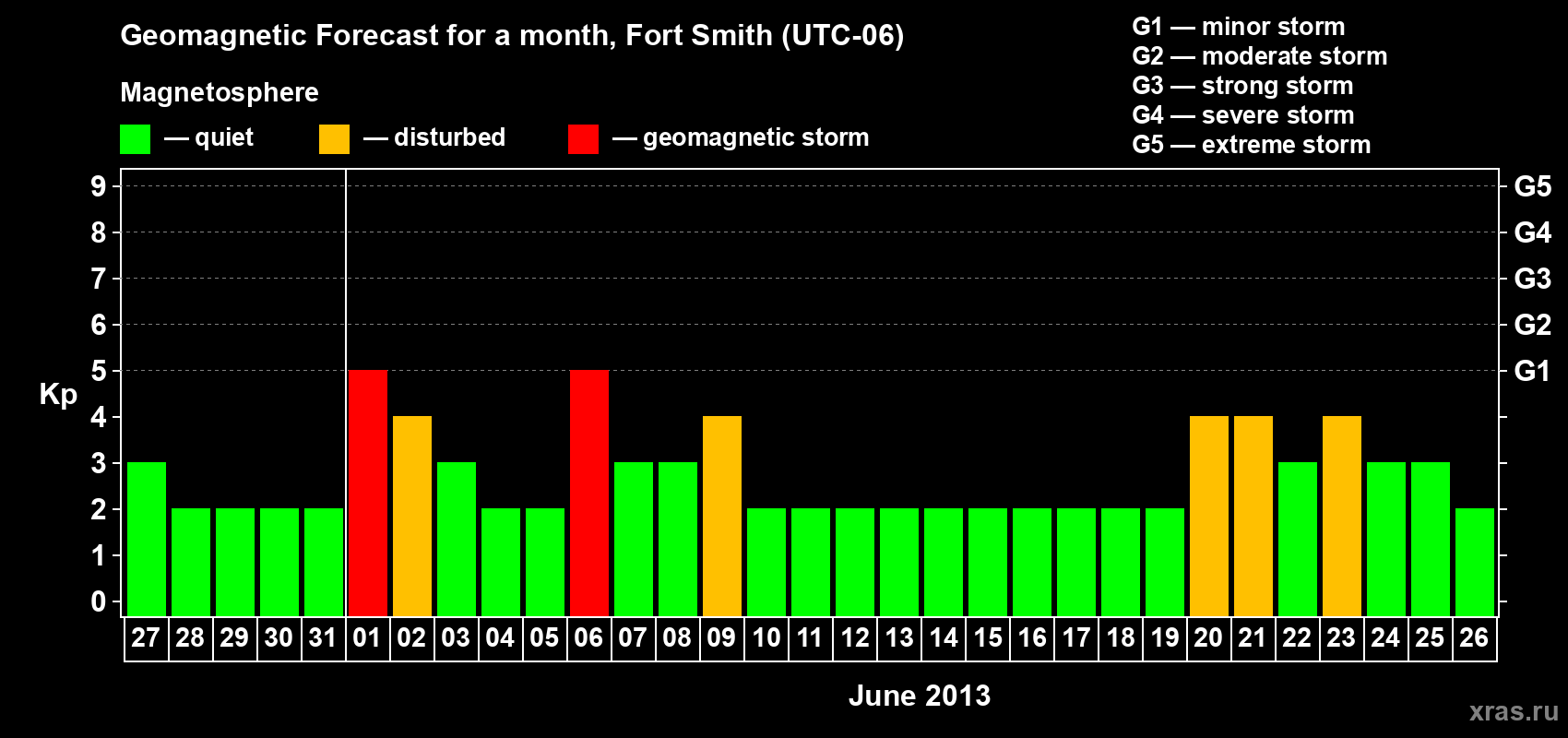1568x738 pixels.
Task: Click 'G1 — minor storm' legend text
Action: [x=1239, y=27]
